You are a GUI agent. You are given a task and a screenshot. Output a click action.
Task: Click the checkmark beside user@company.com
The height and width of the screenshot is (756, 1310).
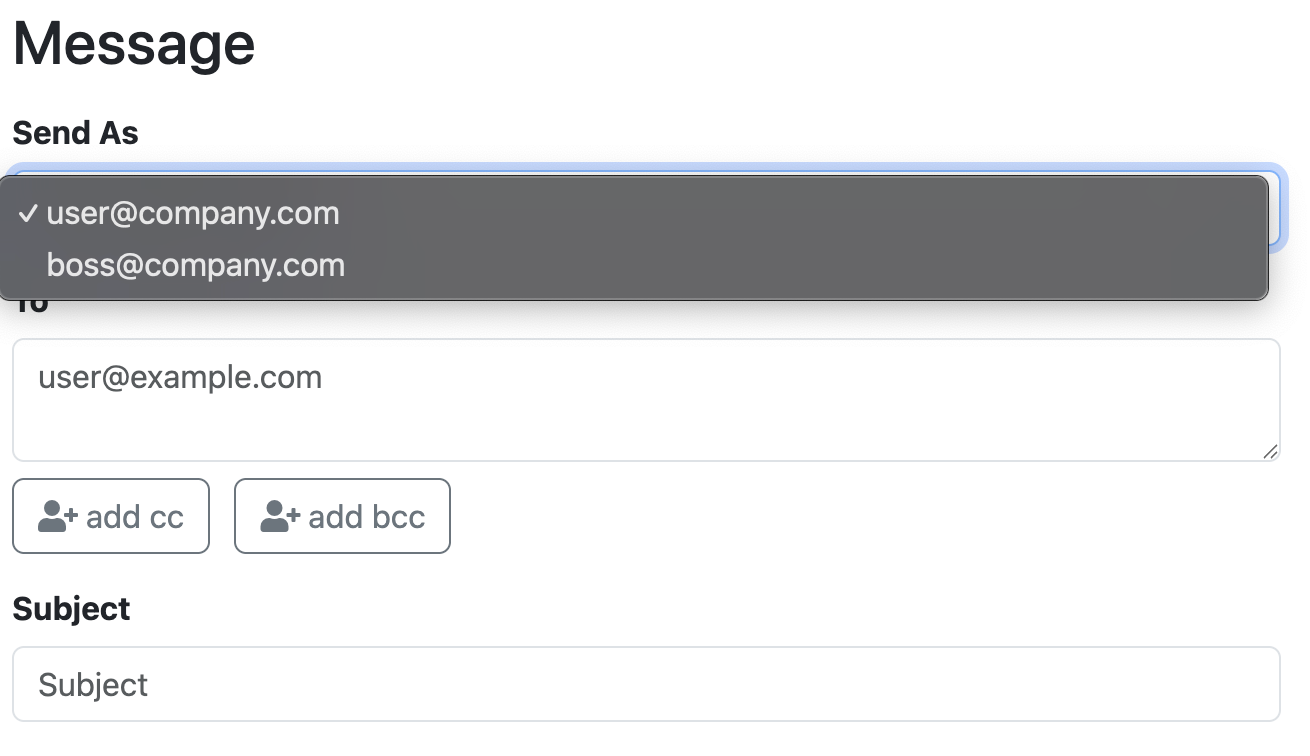(x=28, y=213)
